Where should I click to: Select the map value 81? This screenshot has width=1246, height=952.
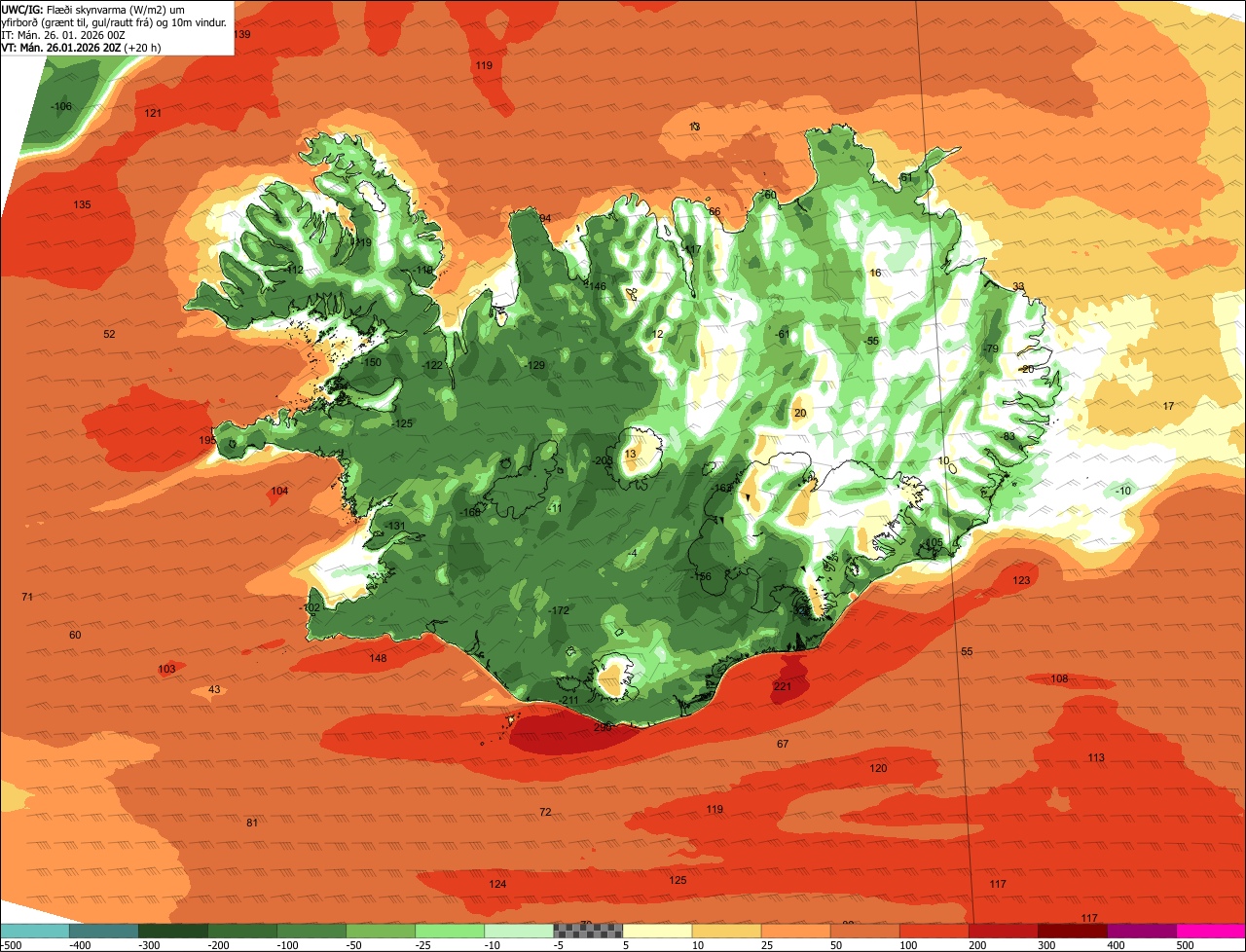tap(252, 823)
